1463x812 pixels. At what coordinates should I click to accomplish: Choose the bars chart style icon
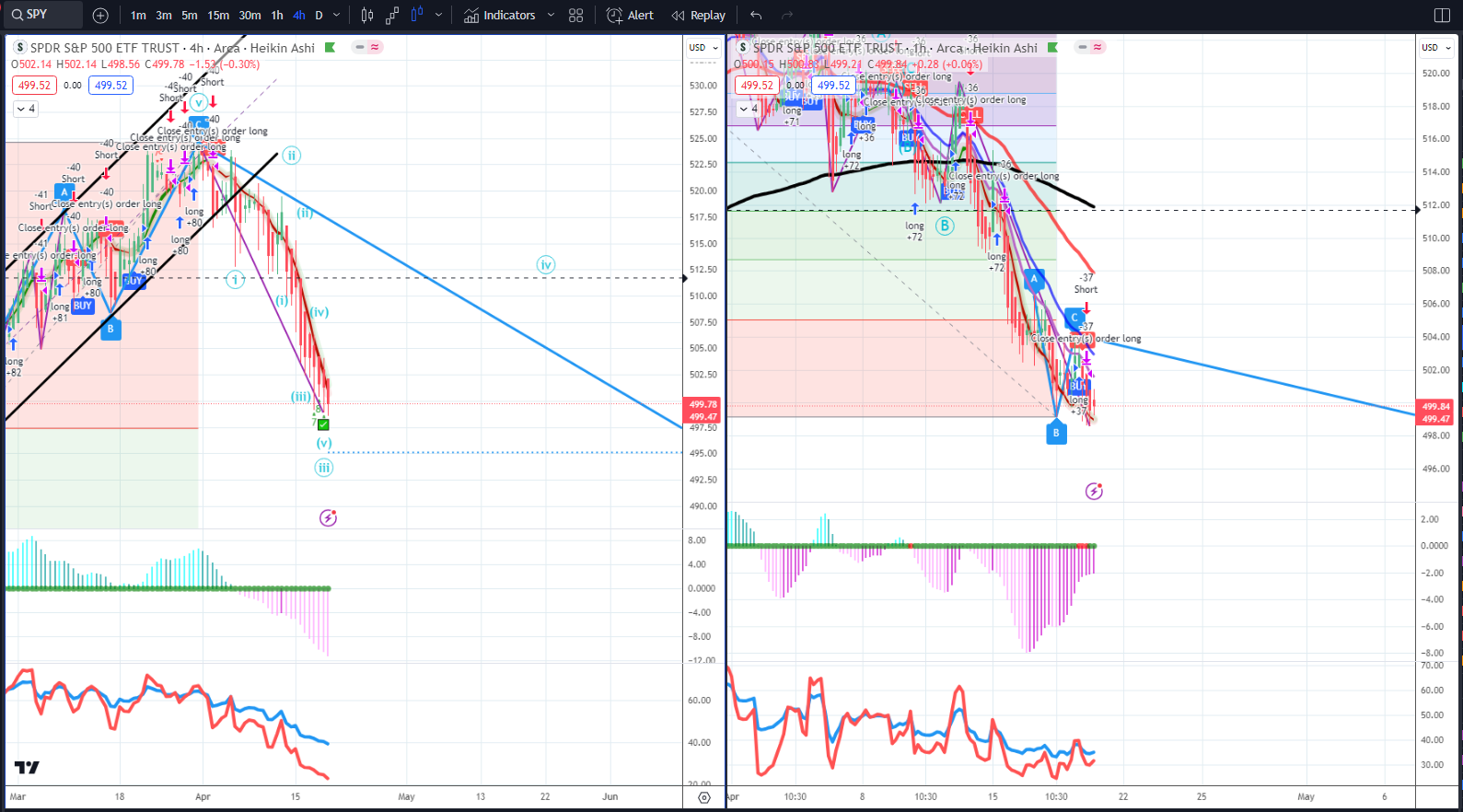pos(367,16)
